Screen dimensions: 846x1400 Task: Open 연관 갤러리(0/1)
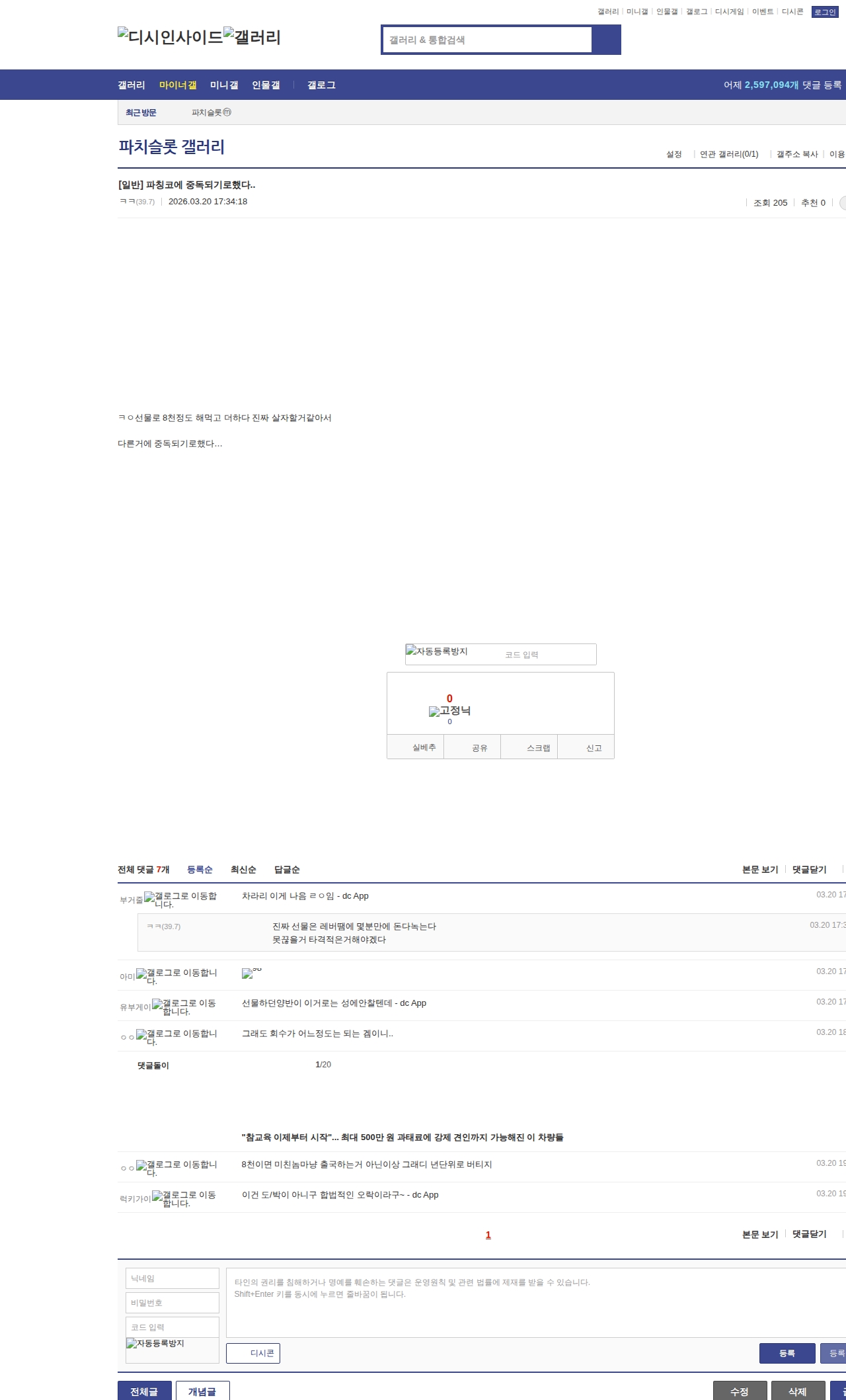729,154
